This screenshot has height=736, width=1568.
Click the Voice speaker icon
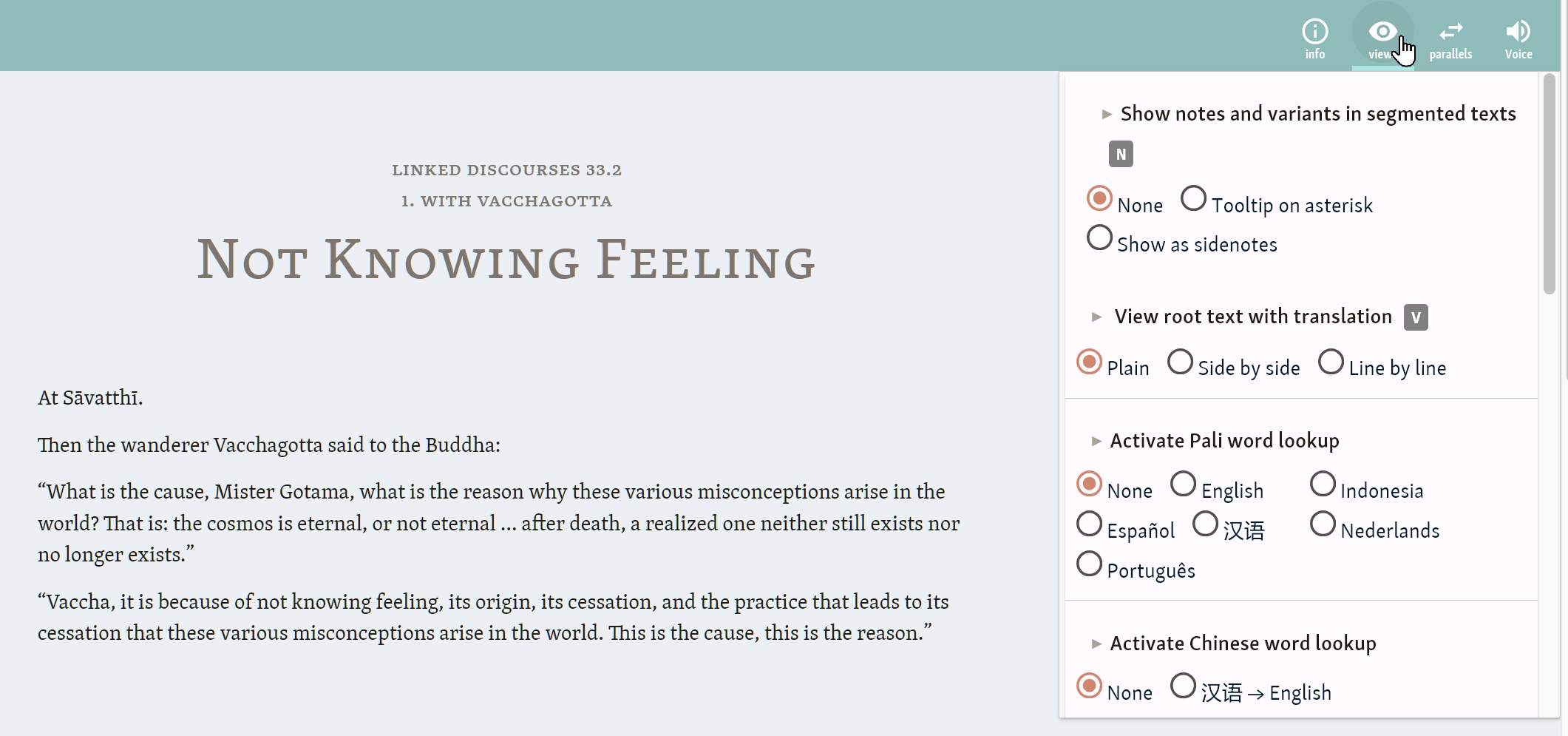click(x=1518, y=32)
